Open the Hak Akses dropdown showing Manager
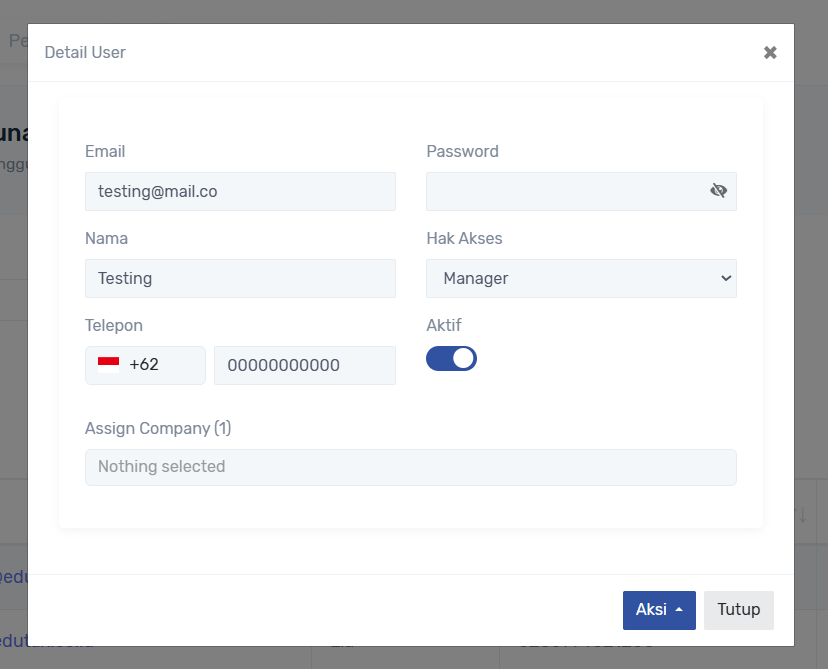The image size is (828, 669). tap(581, 279)
